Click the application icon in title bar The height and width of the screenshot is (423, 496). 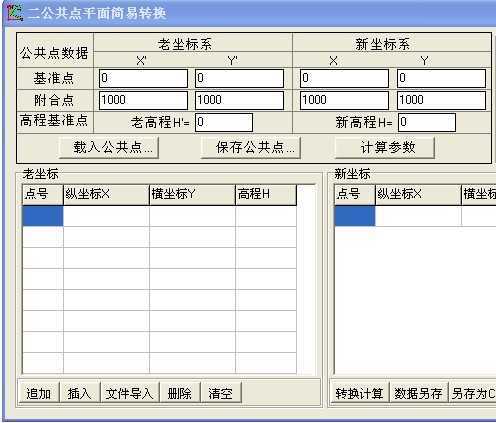tap(15, 13)
